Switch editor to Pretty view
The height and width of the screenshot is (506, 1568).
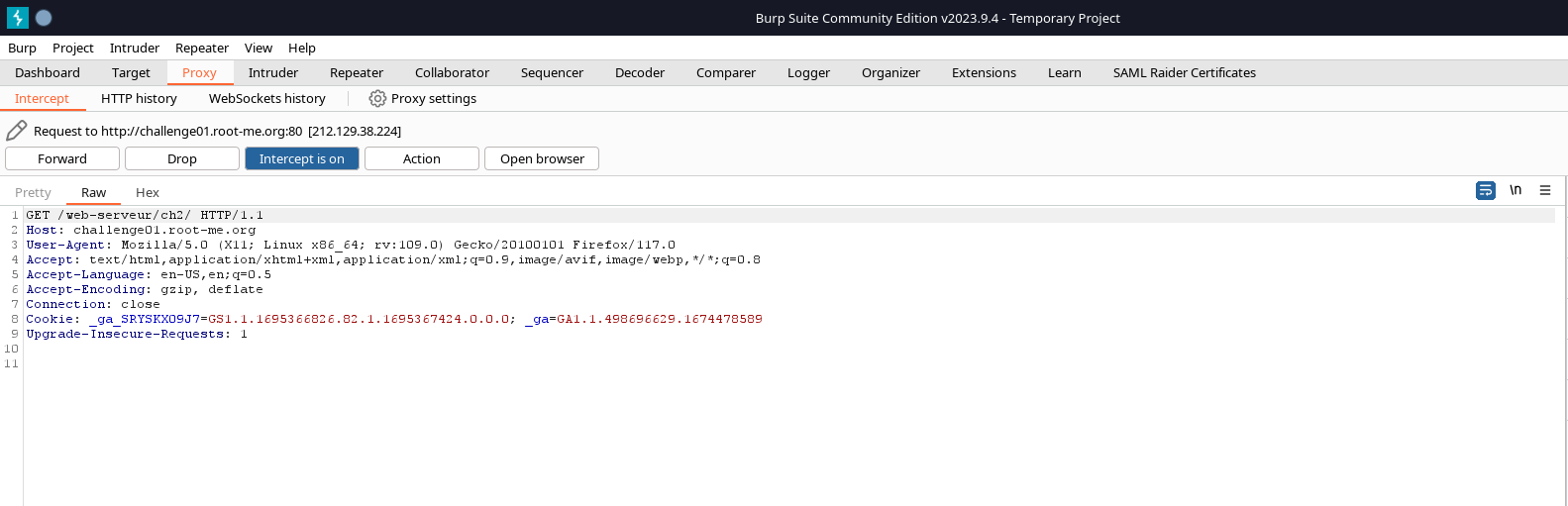tap(33, 192)
